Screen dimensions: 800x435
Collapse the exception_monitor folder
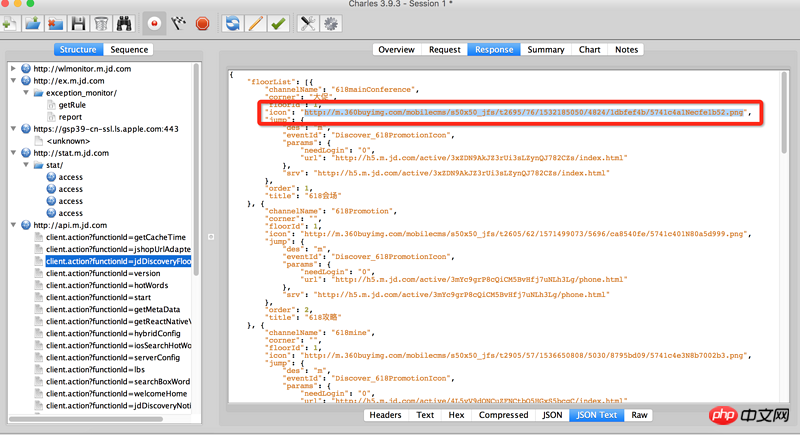(26, 93)
